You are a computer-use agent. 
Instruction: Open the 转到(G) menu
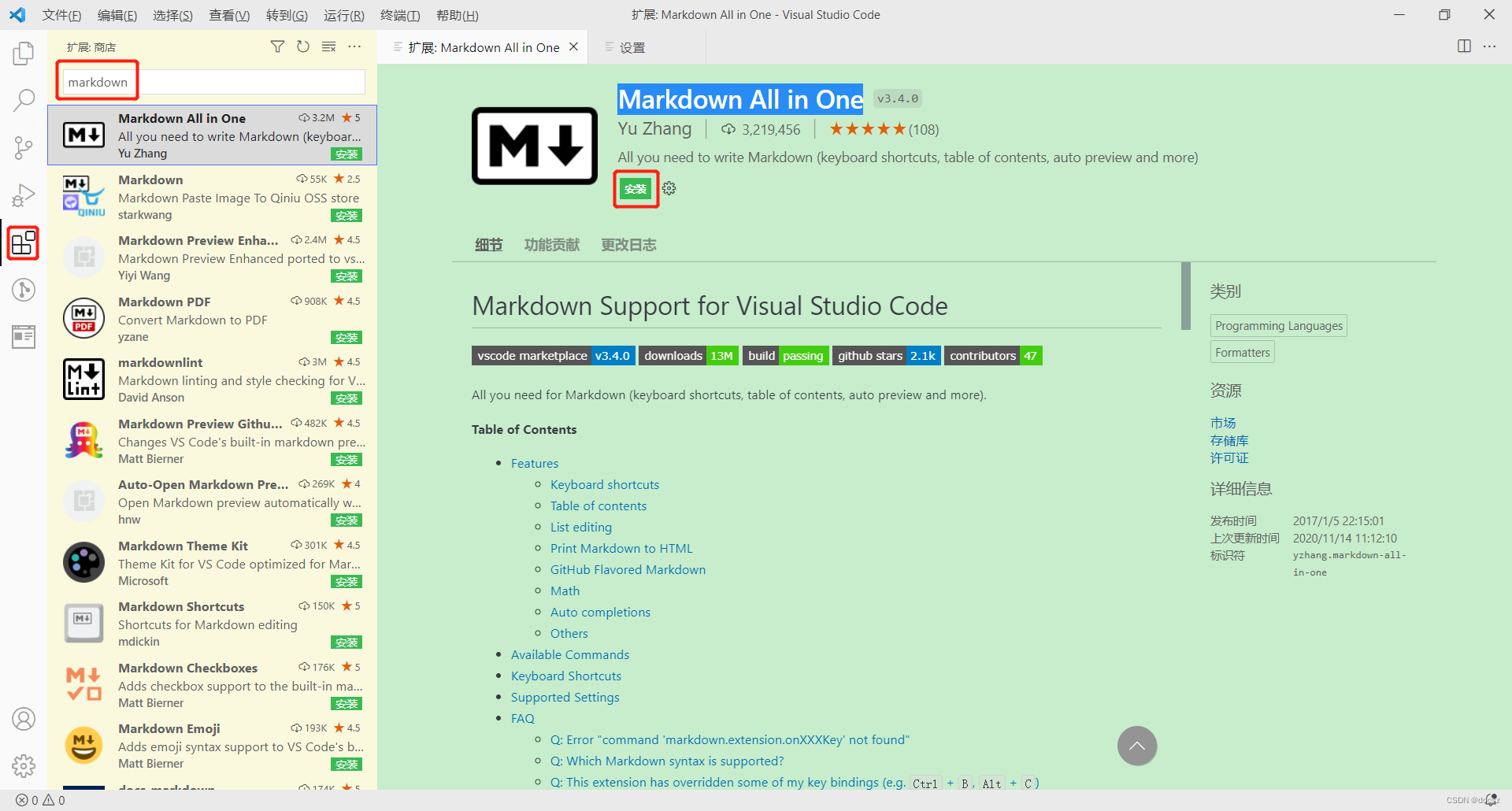[287, 15]
